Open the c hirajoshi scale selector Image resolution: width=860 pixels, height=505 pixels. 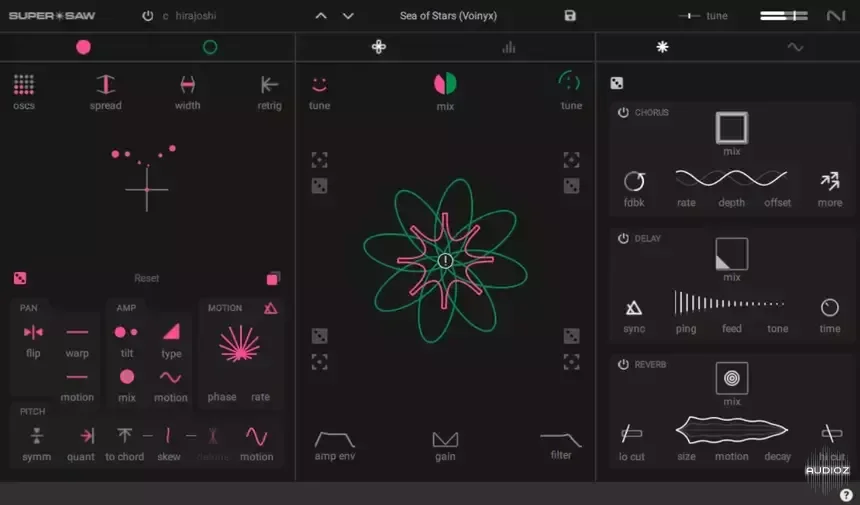click(189, 16)
